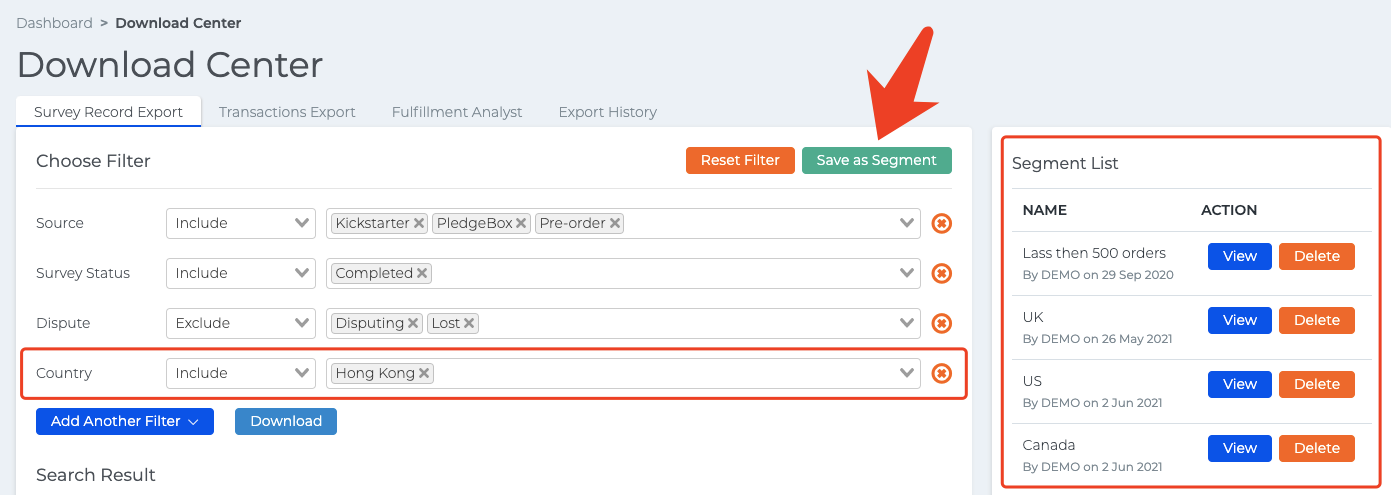The width and height of the screenshot is (1391, 495).
Task: View the UK segment
Action: (x=1239, y=320)
